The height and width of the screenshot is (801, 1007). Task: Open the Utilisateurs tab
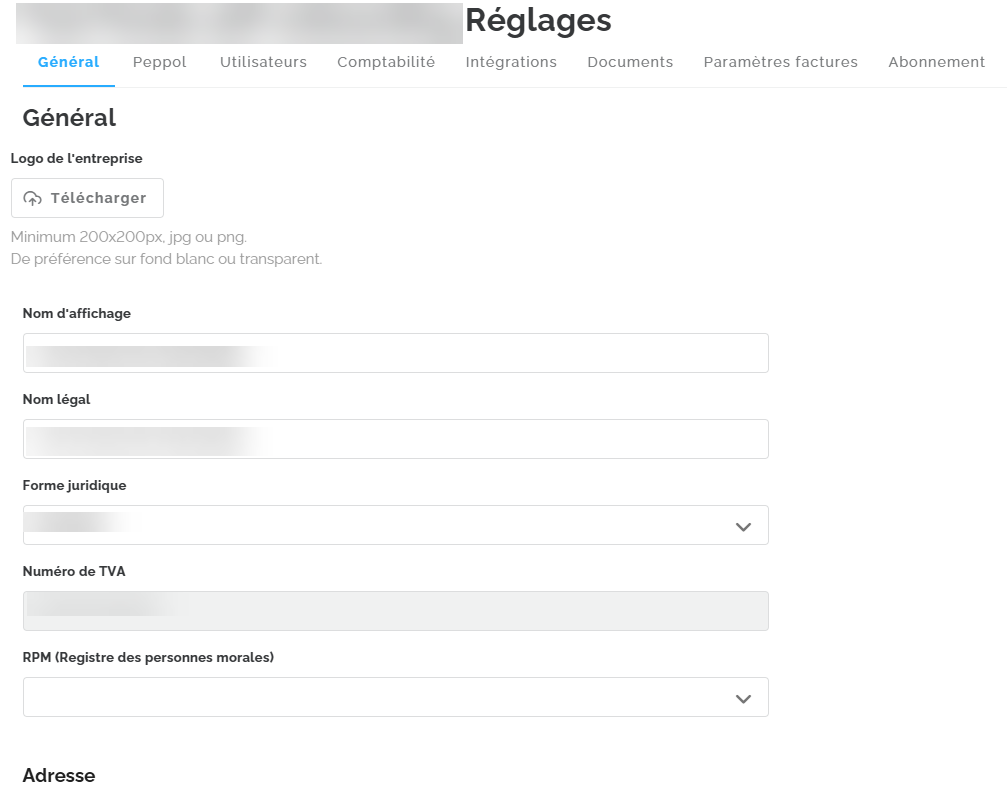point(263,62)
